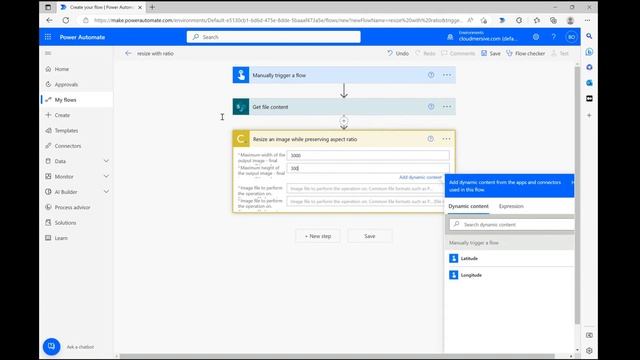Screen dimensions: 640x360
Task: Click Save button below the flow
Action: tap(369, 236)
